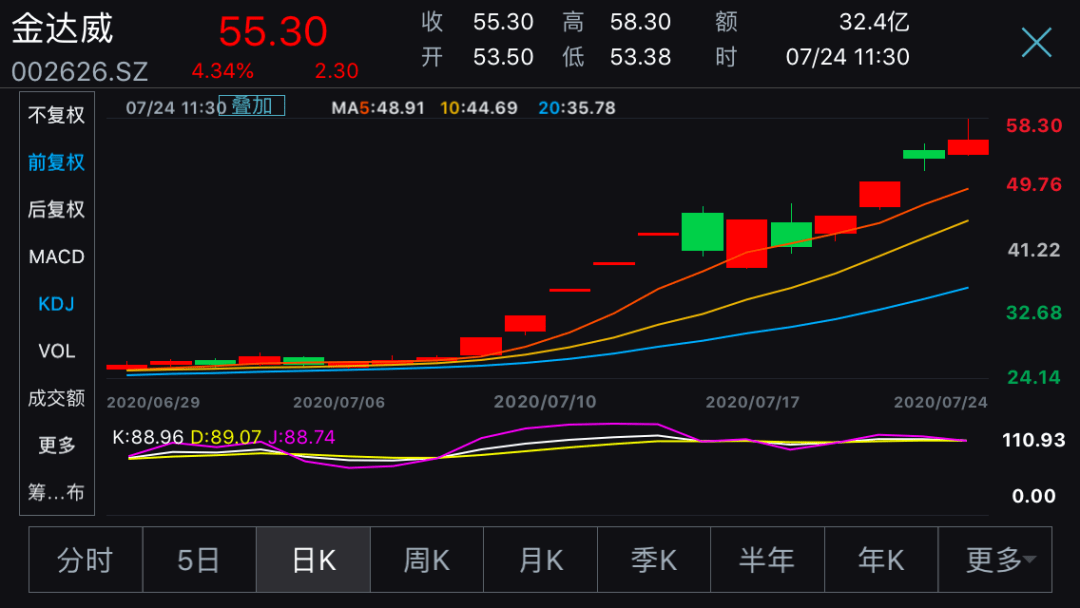Click MA 10:44.69 legend value

(x=479, y=108)
